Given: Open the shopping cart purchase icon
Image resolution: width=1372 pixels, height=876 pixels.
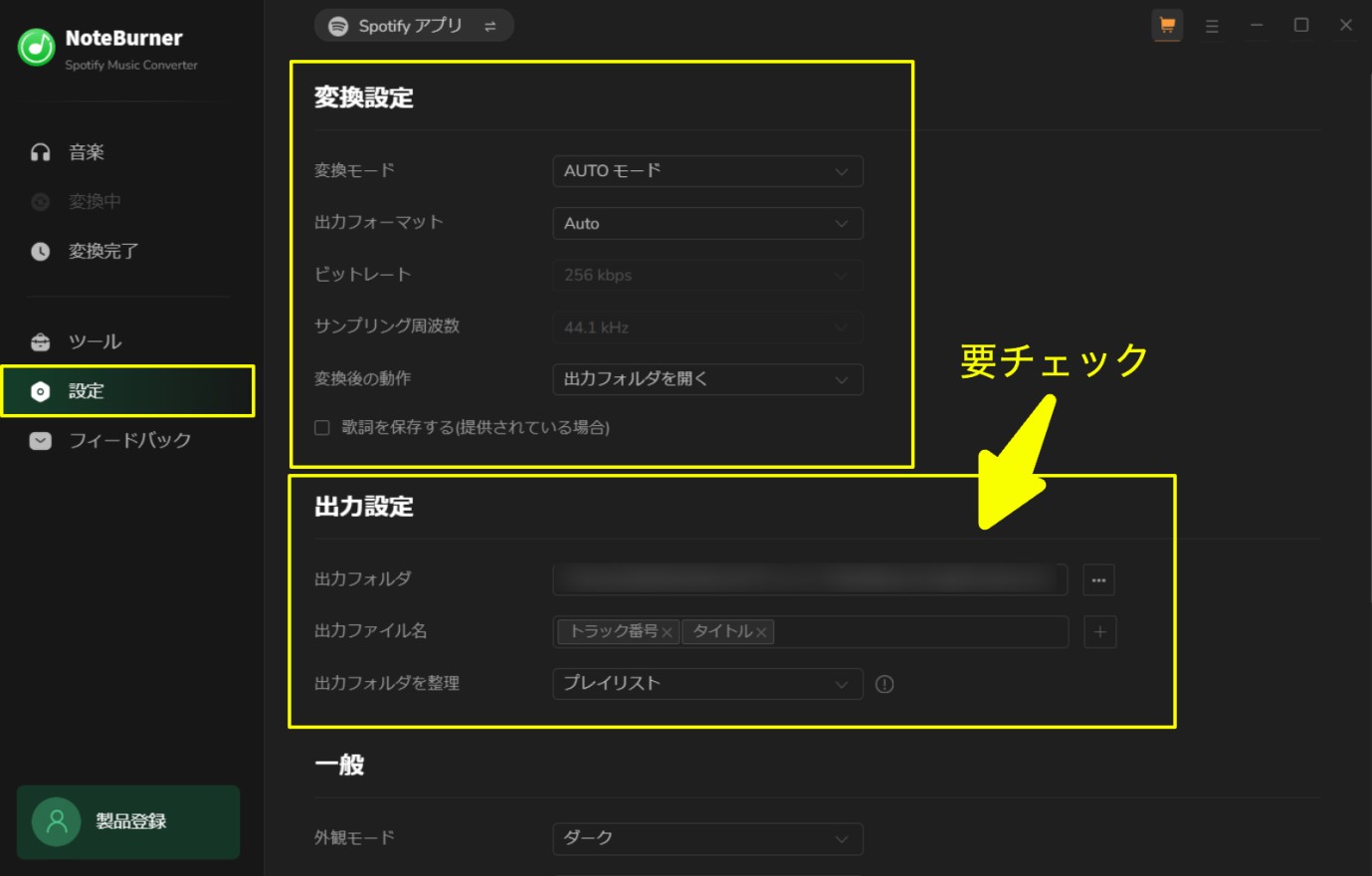Looking at the screenshot, I should (x=1167, y=26).
